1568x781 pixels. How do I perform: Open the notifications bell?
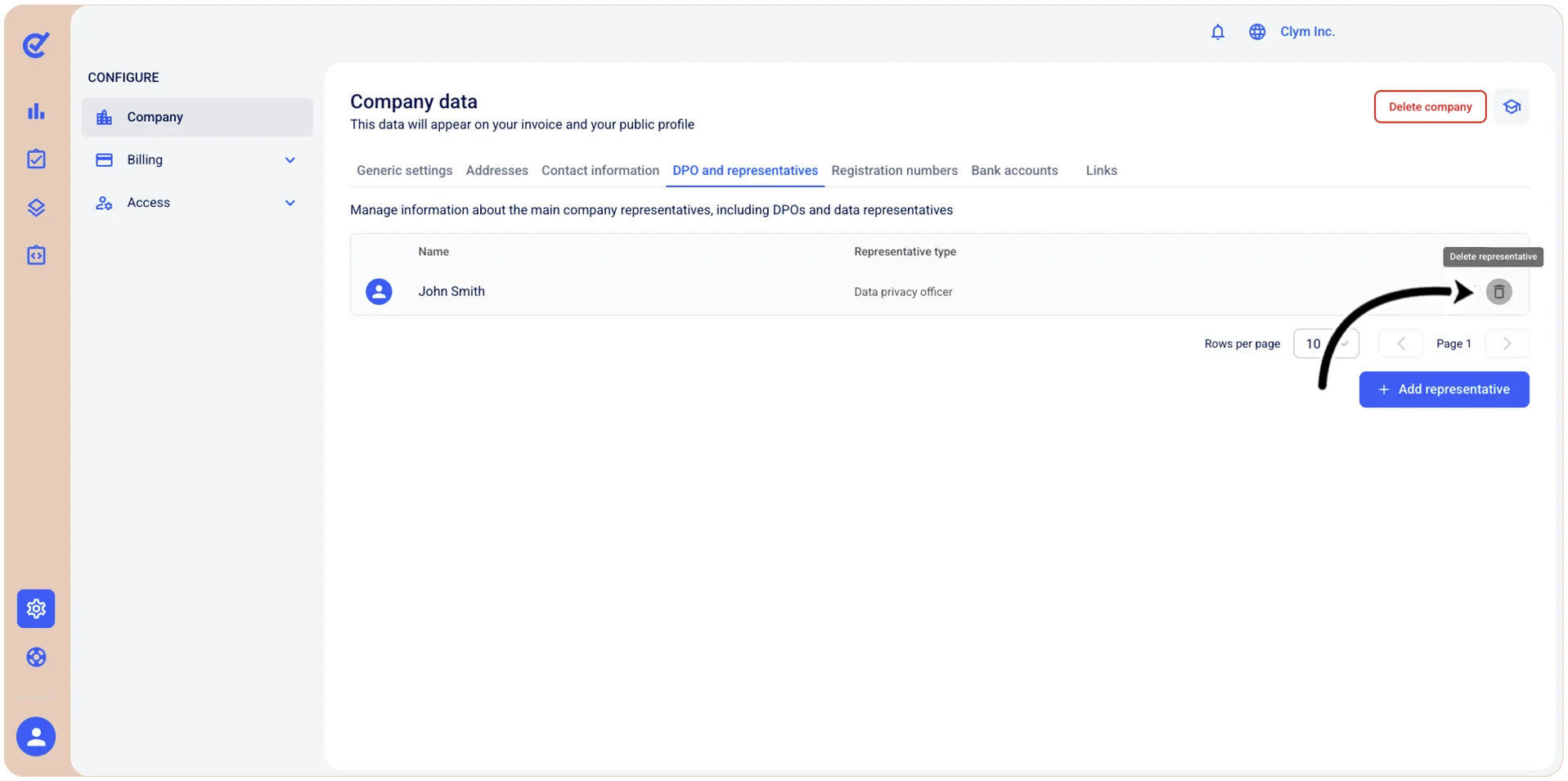pyautogui.click(x=1217, y=32)
